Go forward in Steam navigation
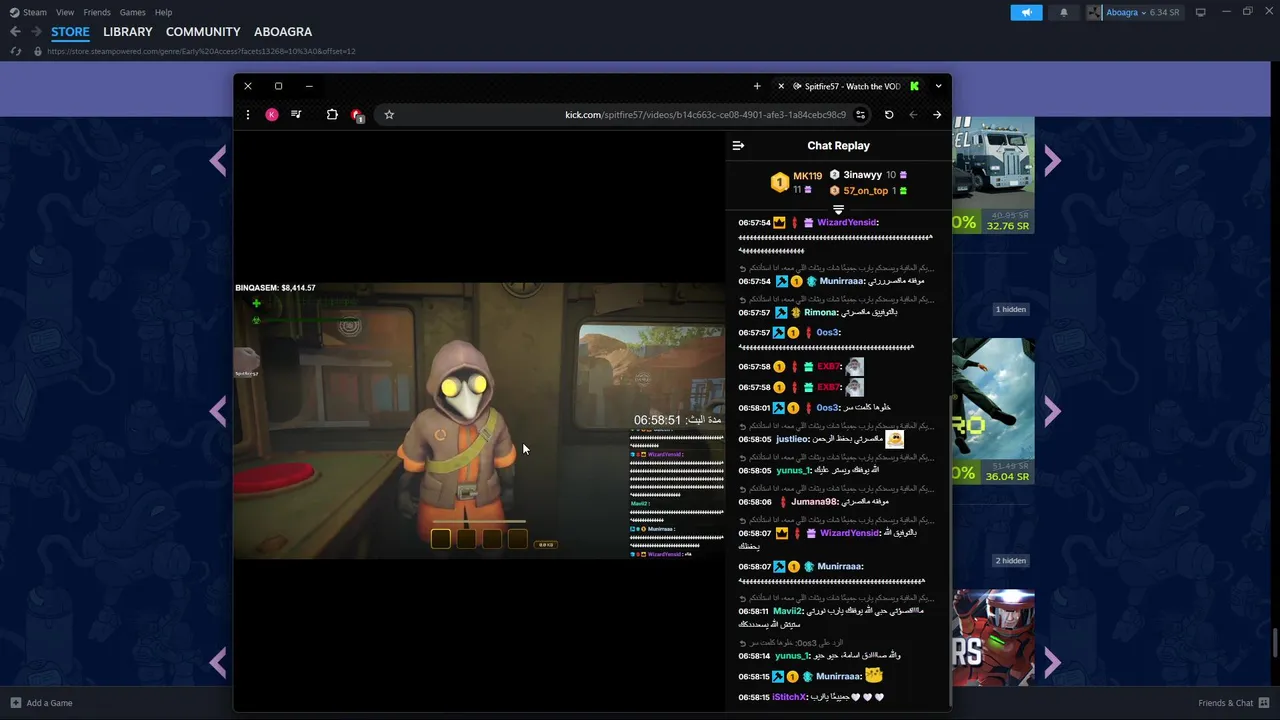This screenshot has width=1280, height=720. click(36, 32)
